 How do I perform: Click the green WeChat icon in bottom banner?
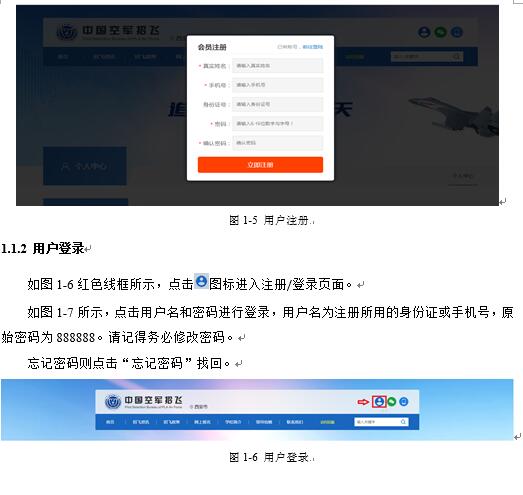392,402
